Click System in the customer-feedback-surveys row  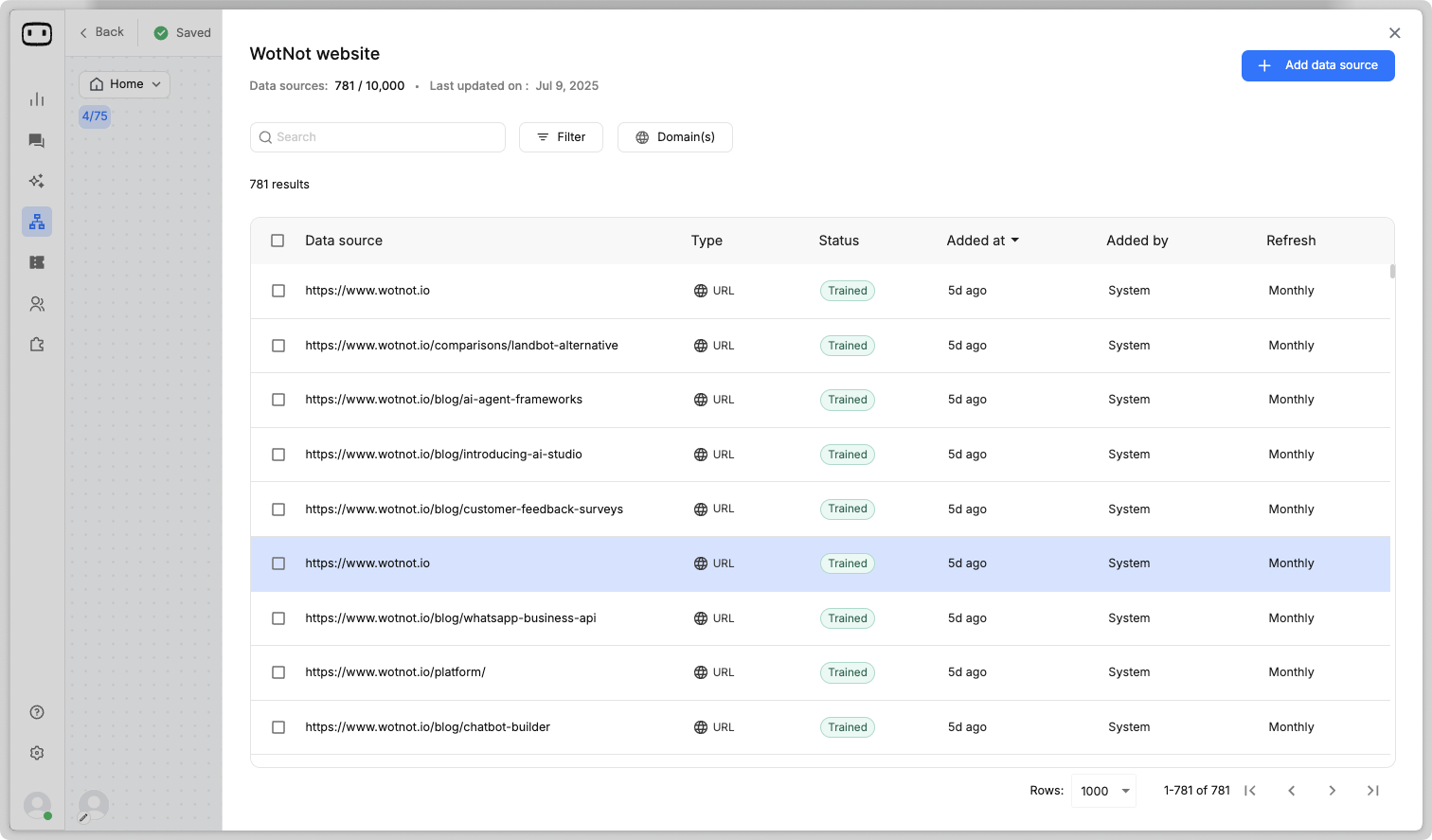point(1129,509)
